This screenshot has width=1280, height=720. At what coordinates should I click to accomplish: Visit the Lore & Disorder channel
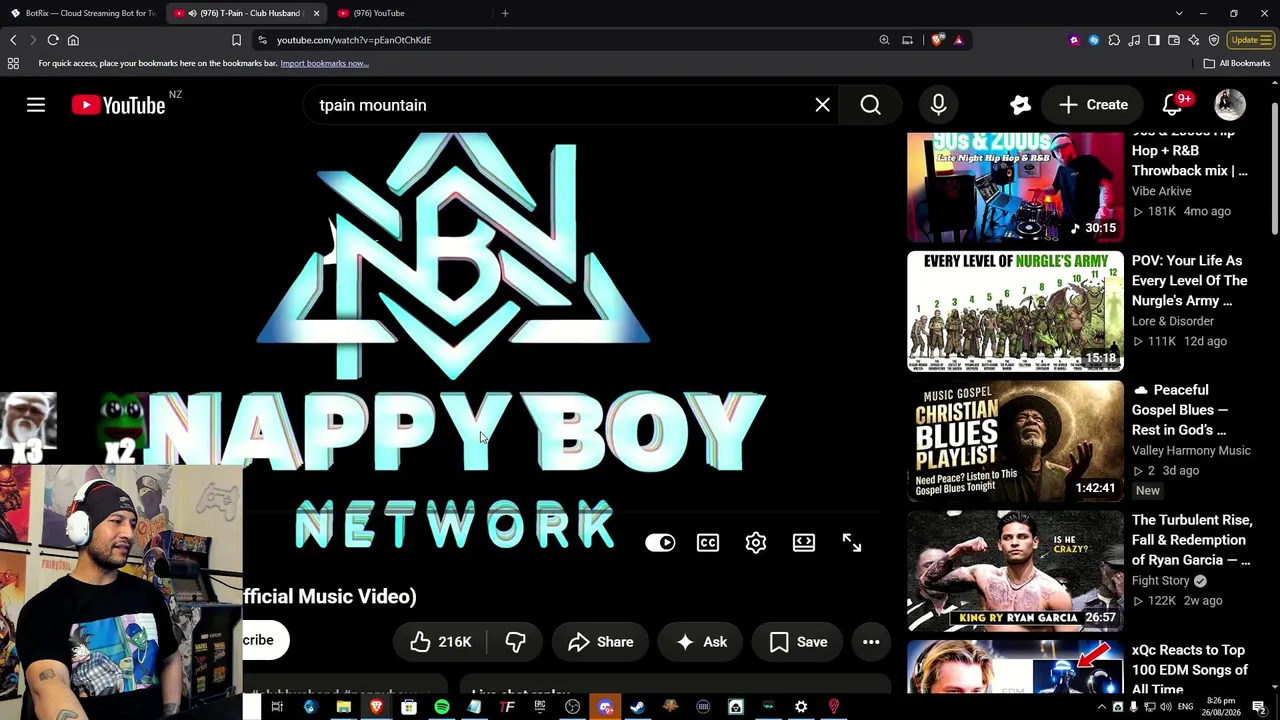(1173, 321)
